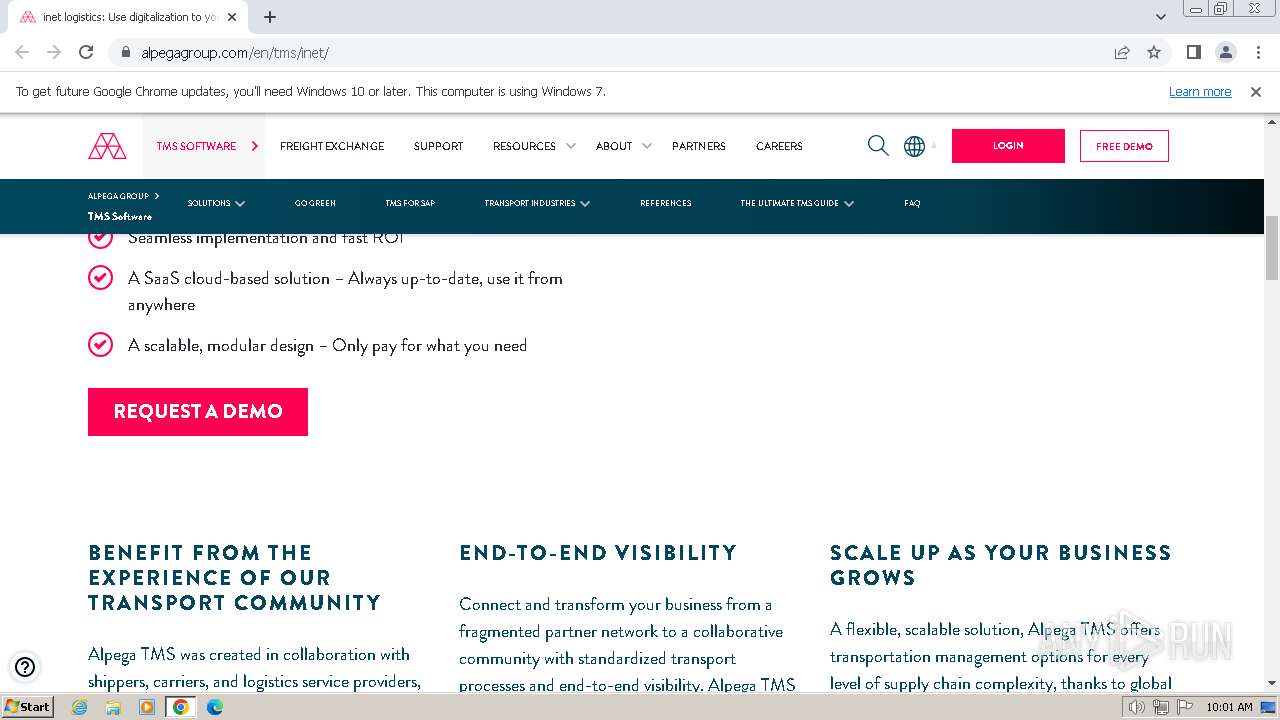Viewport: 1280px width, 720px height.
Task: Open a new tab with the plus icon
Action: point(270,17)
